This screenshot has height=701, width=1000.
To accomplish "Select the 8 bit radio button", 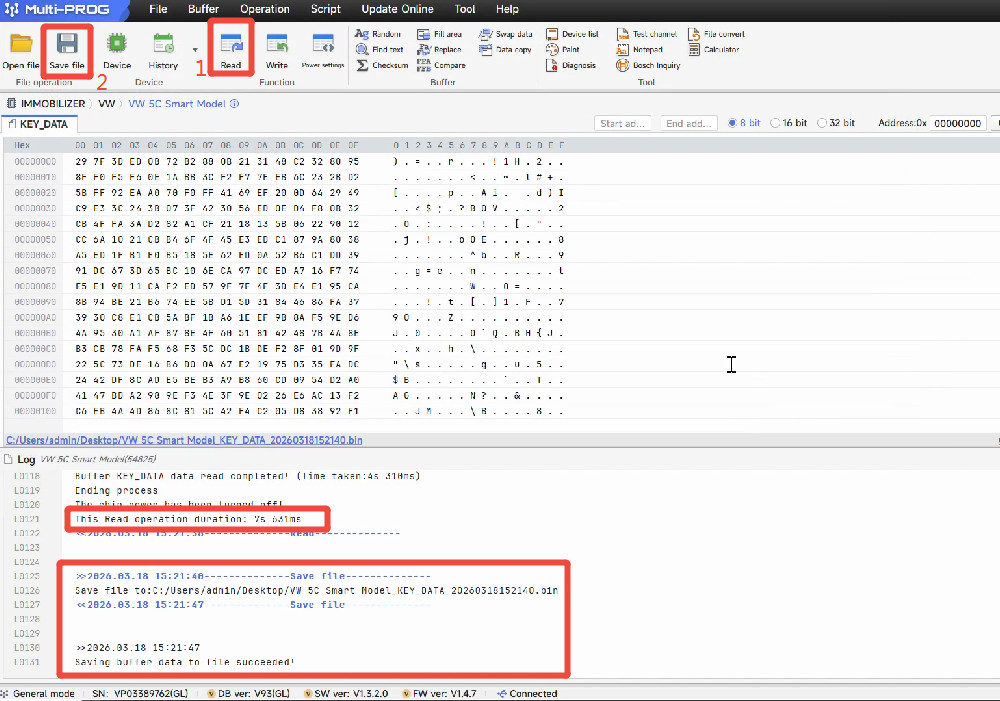I will click(x=733, y=123).
